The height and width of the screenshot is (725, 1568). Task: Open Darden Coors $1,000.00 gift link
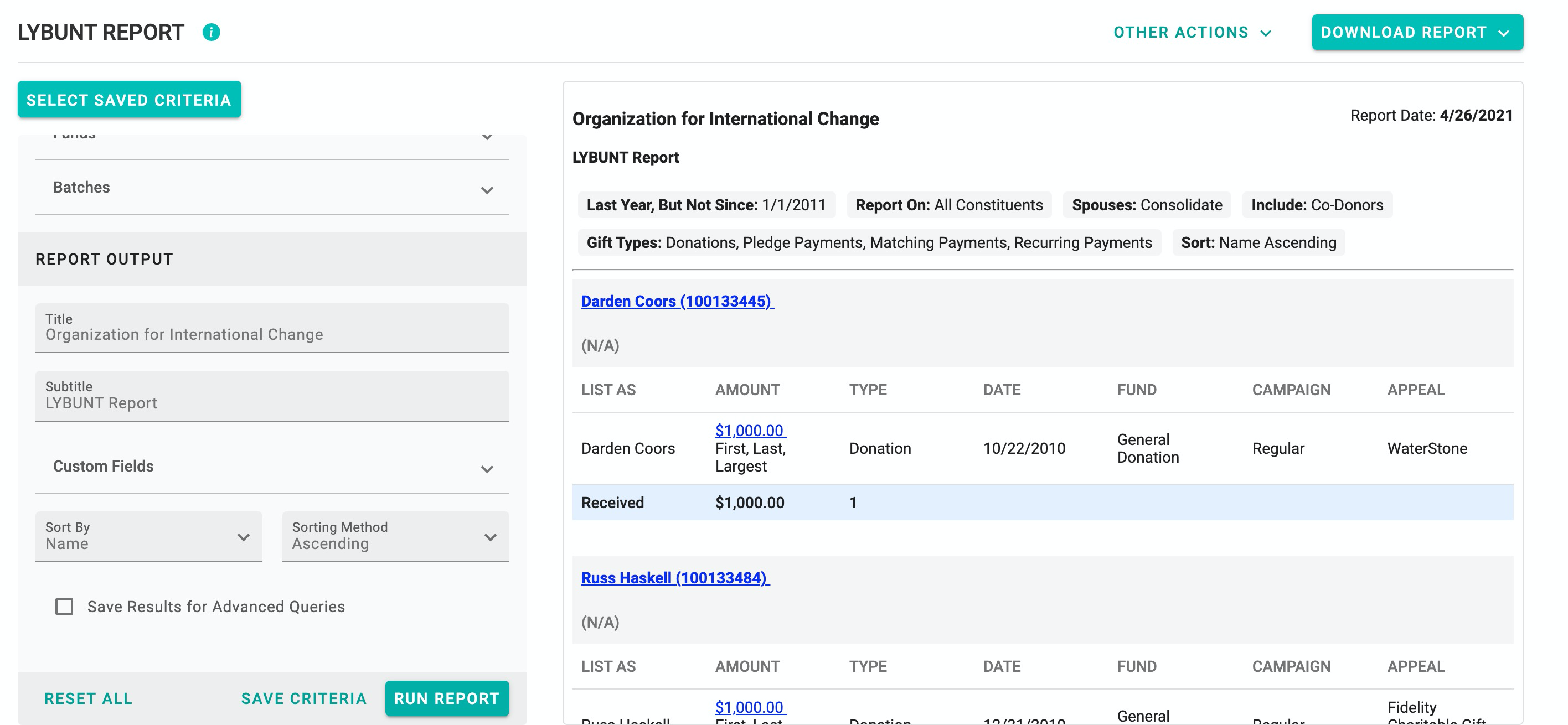tap(749, 431)
